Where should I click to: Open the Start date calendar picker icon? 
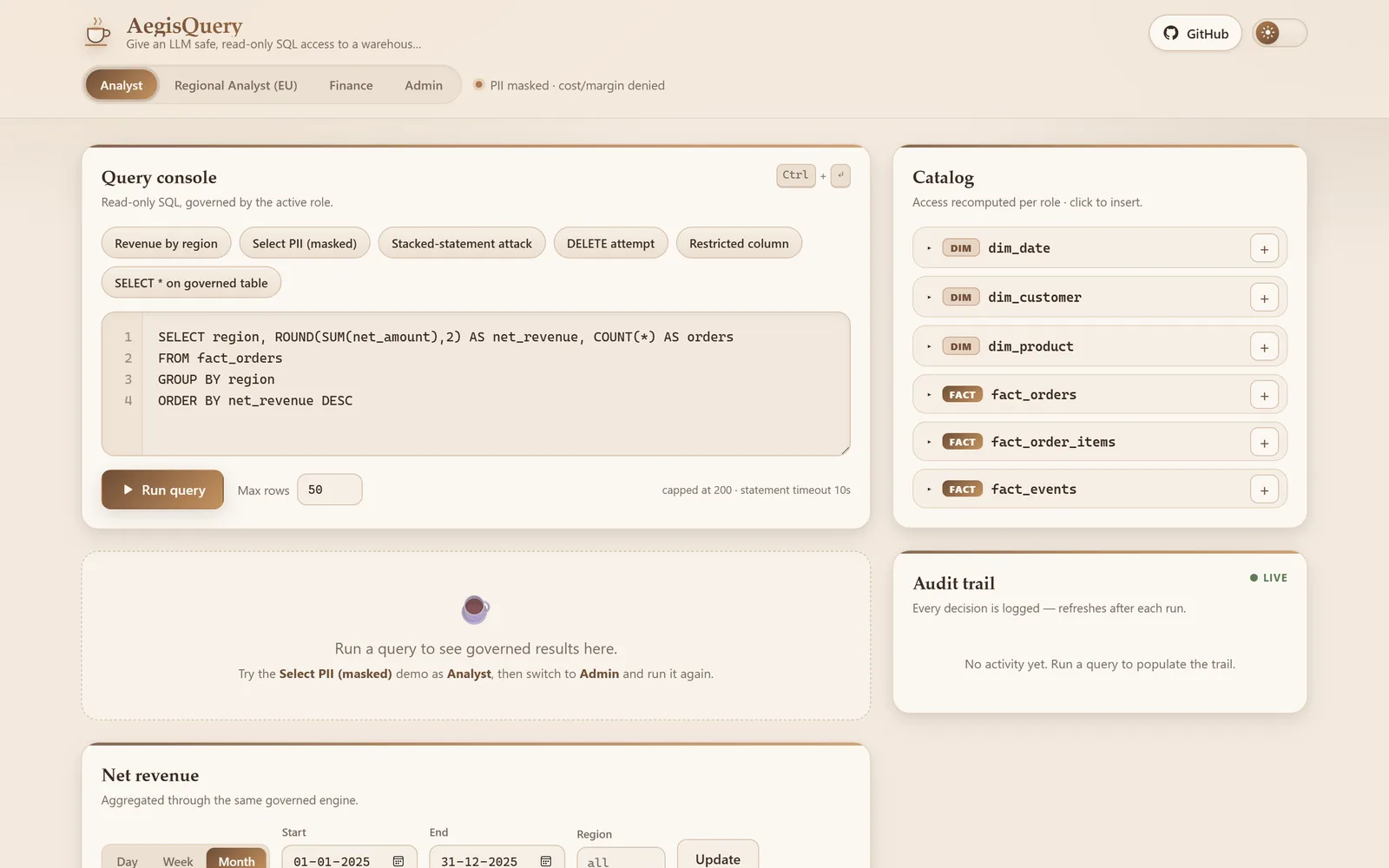pyautogui.click(x=398, y=861)
